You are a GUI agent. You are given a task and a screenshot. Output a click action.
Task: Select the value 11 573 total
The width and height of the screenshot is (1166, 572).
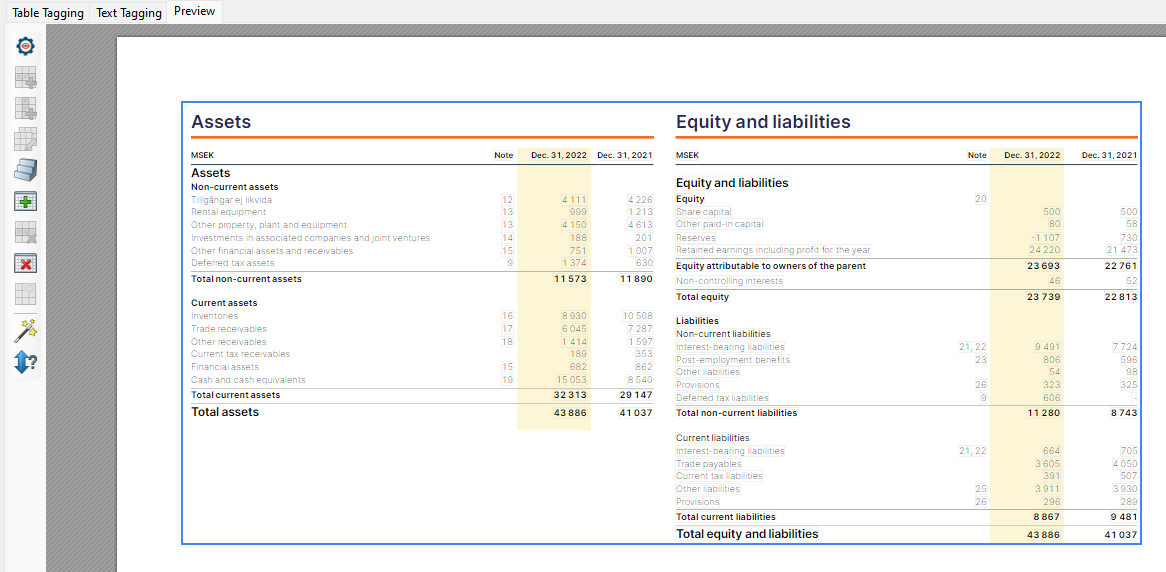point(570,279)
